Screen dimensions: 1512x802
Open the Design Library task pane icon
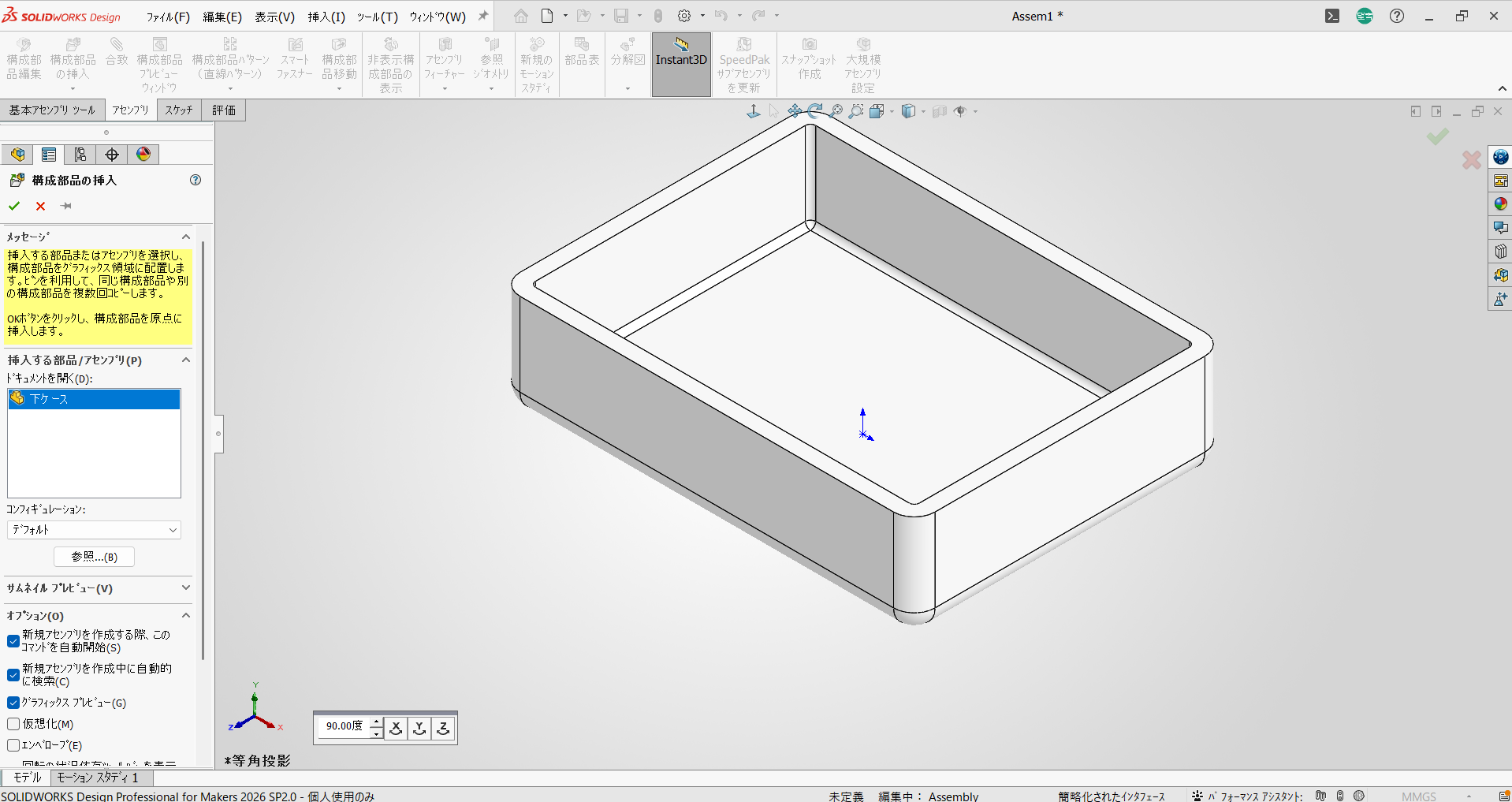(1500, 181)
